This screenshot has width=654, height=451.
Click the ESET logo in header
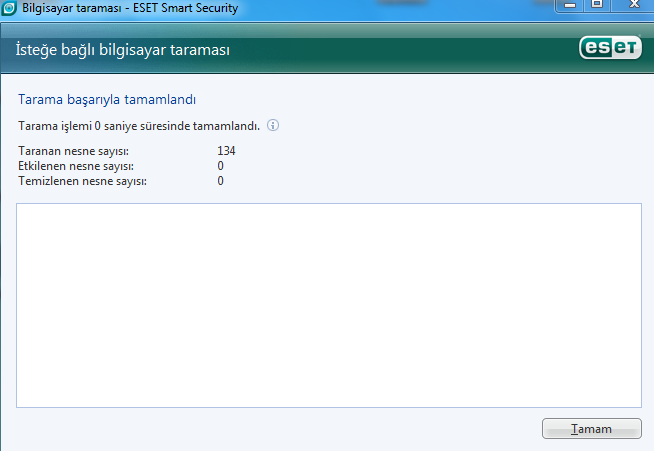610,48
